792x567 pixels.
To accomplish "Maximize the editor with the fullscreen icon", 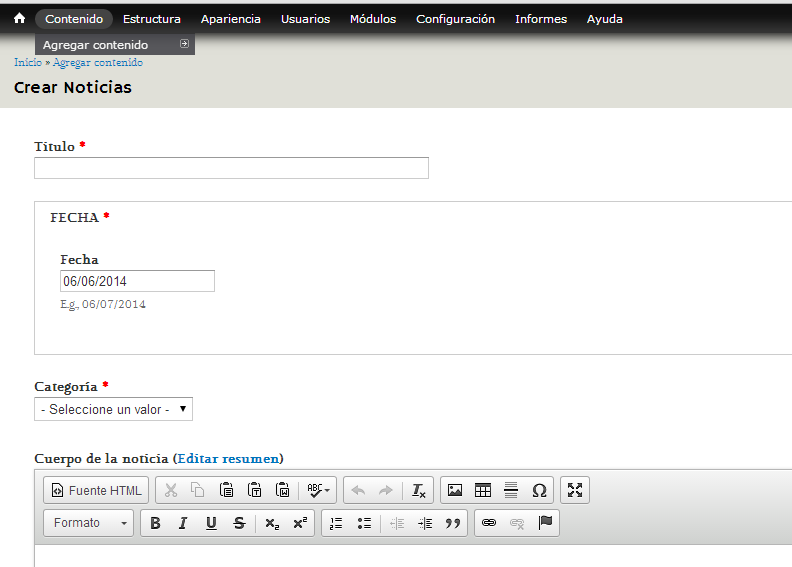I will point(575,490).
